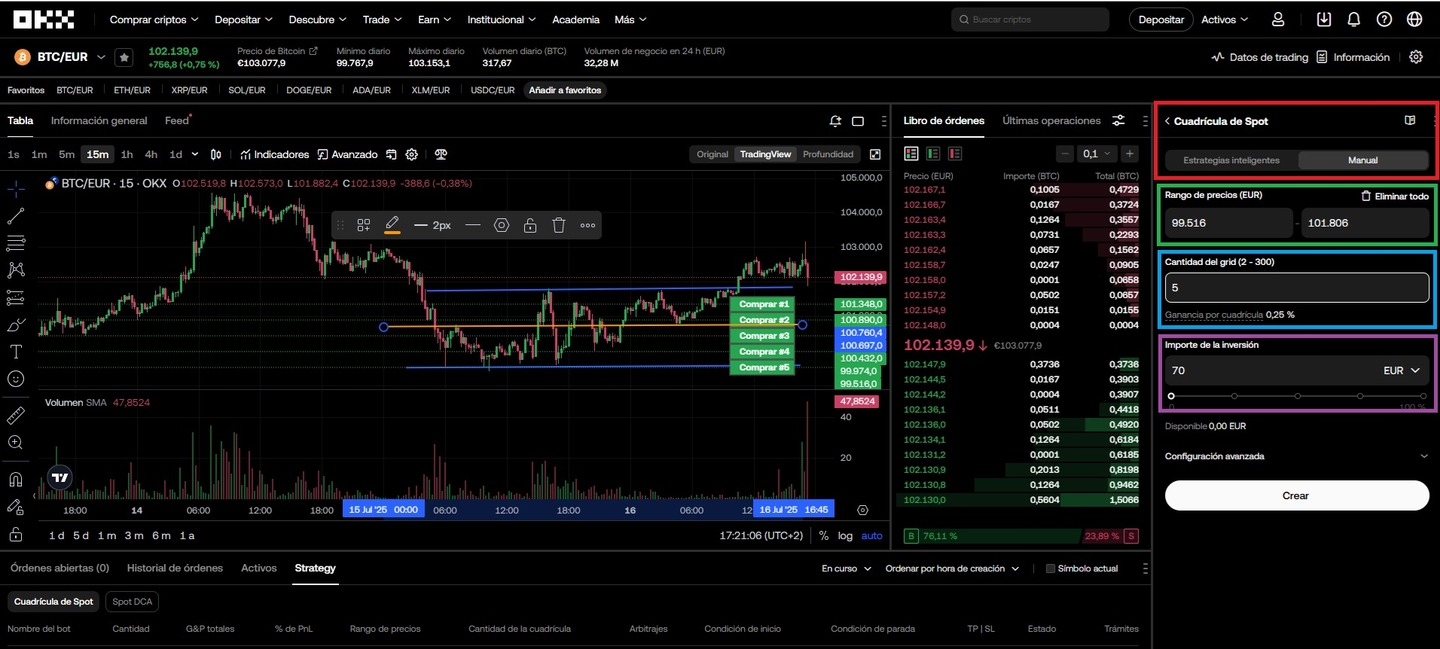The image size is (1440, 649).
Task: Expand chart to fullscreen icon
Action: 875,154
